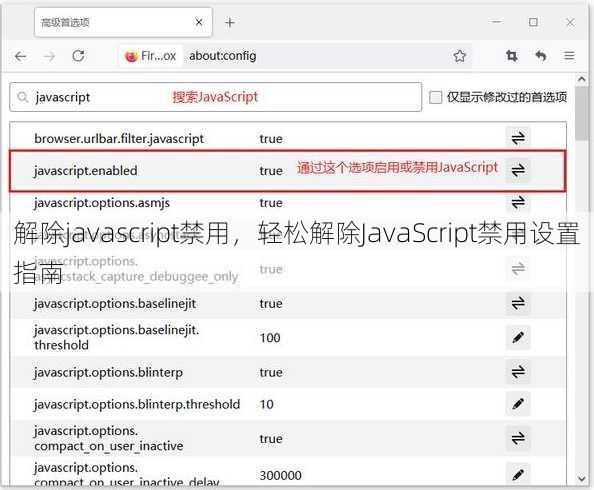The height and width of the screenshot is (490, 594).
Task: Click the javascript search preference field
Action: tap(216, 97)
